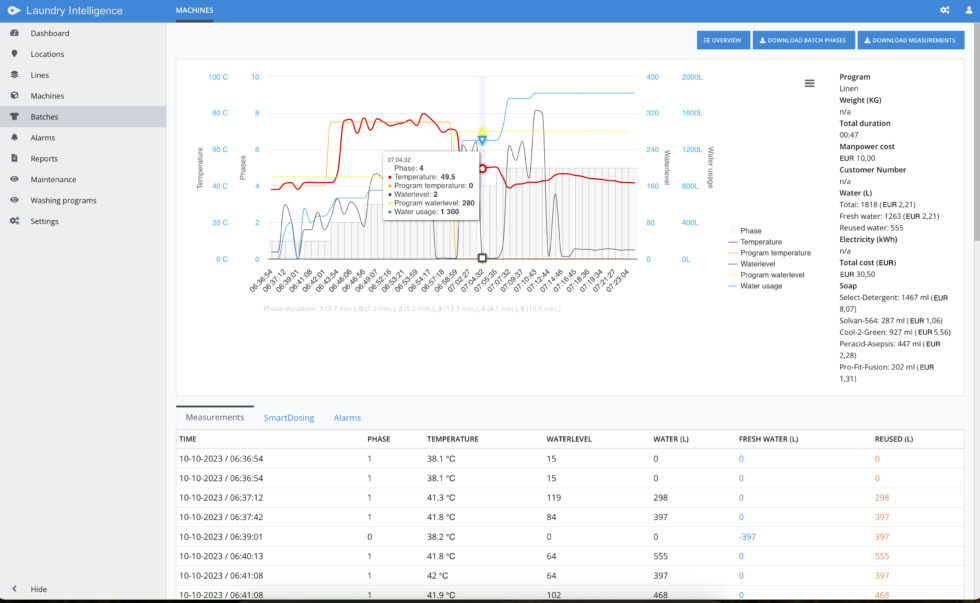
Task: Toggle Water usage series in legend
Action: click(x=760, y=286)
